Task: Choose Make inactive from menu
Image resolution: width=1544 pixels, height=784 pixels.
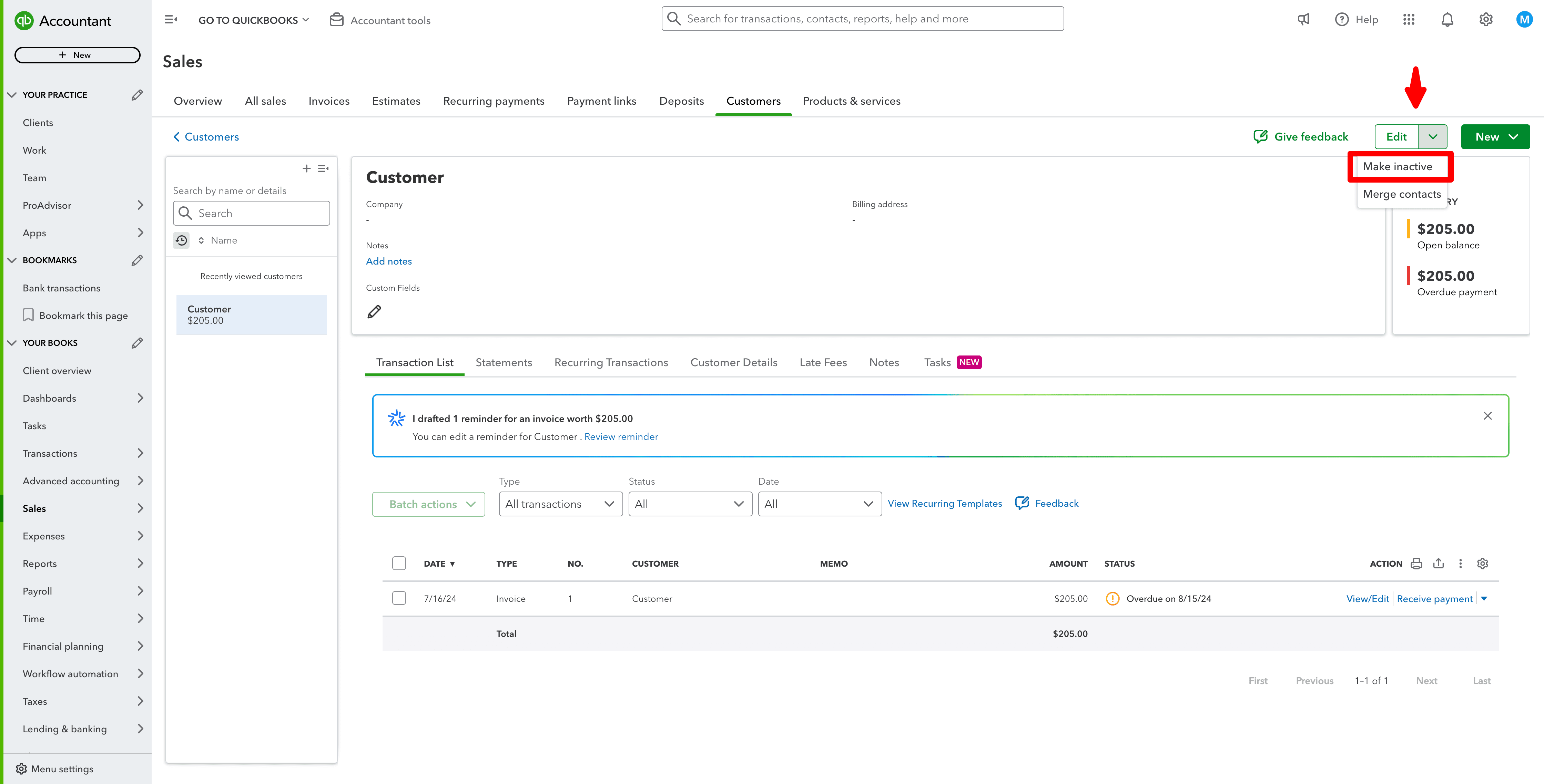Action: pos(1397,166)
